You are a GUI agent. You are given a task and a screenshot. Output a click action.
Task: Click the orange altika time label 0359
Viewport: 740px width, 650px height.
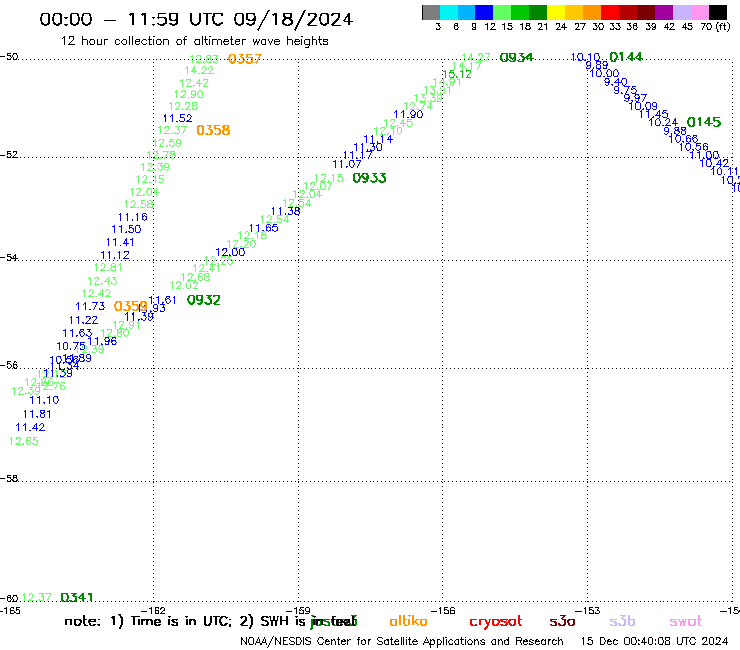pyautogui.click(x=131, y=306)
